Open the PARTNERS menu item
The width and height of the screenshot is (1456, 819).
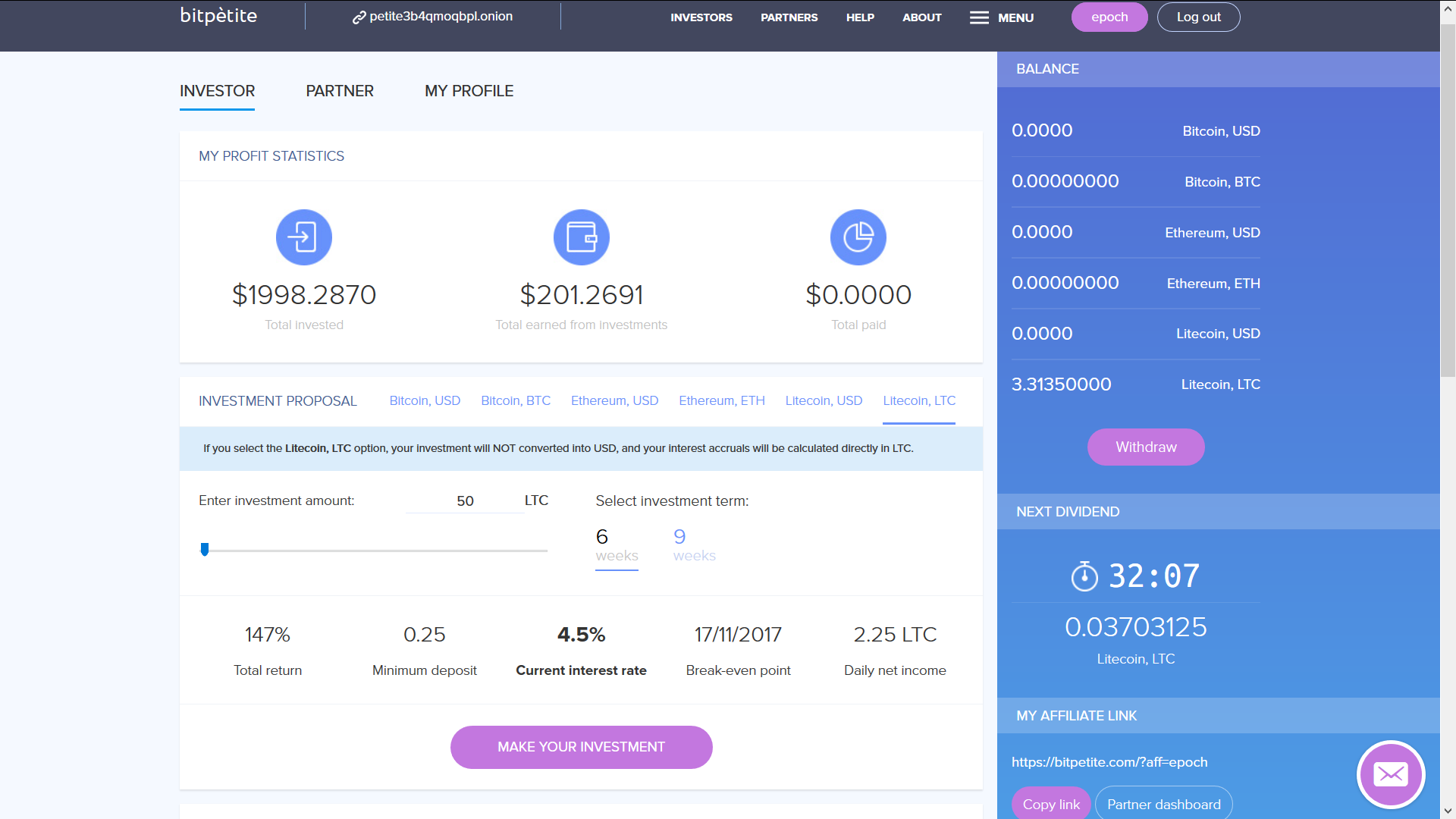[789, 17]
